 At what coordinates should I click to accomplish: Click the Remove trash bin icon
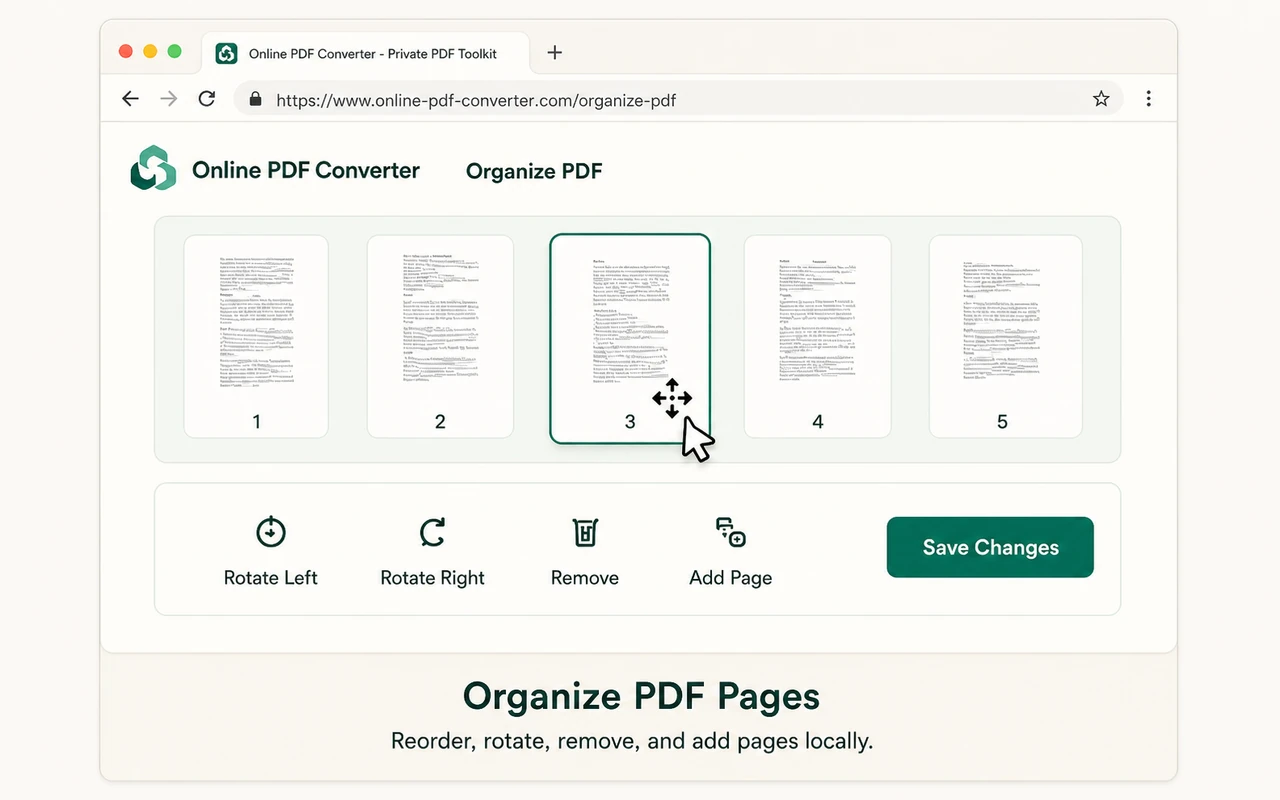point(585,532)
